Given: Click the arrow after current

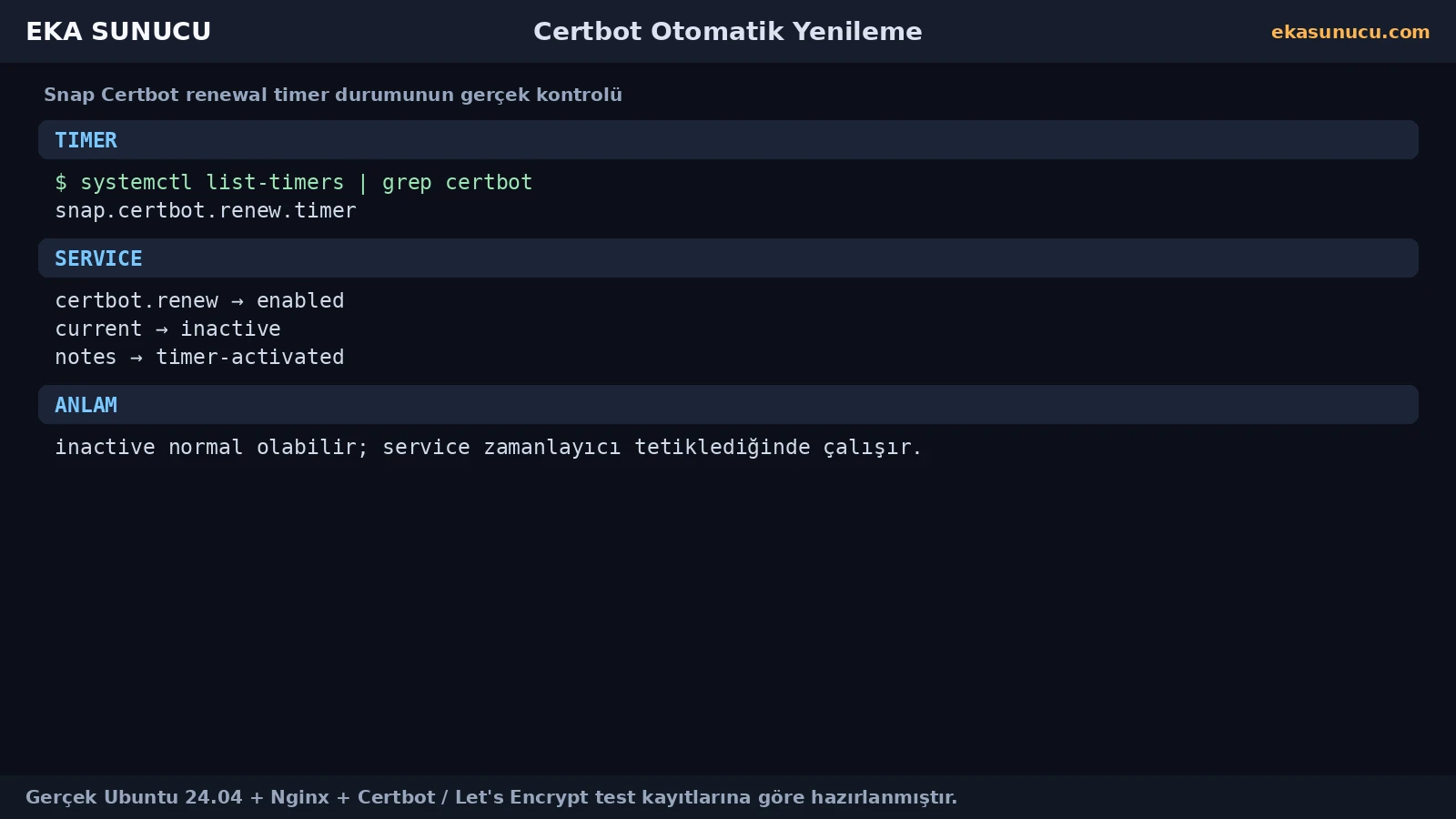Looking at the screenshot, I should click(162, 329).
